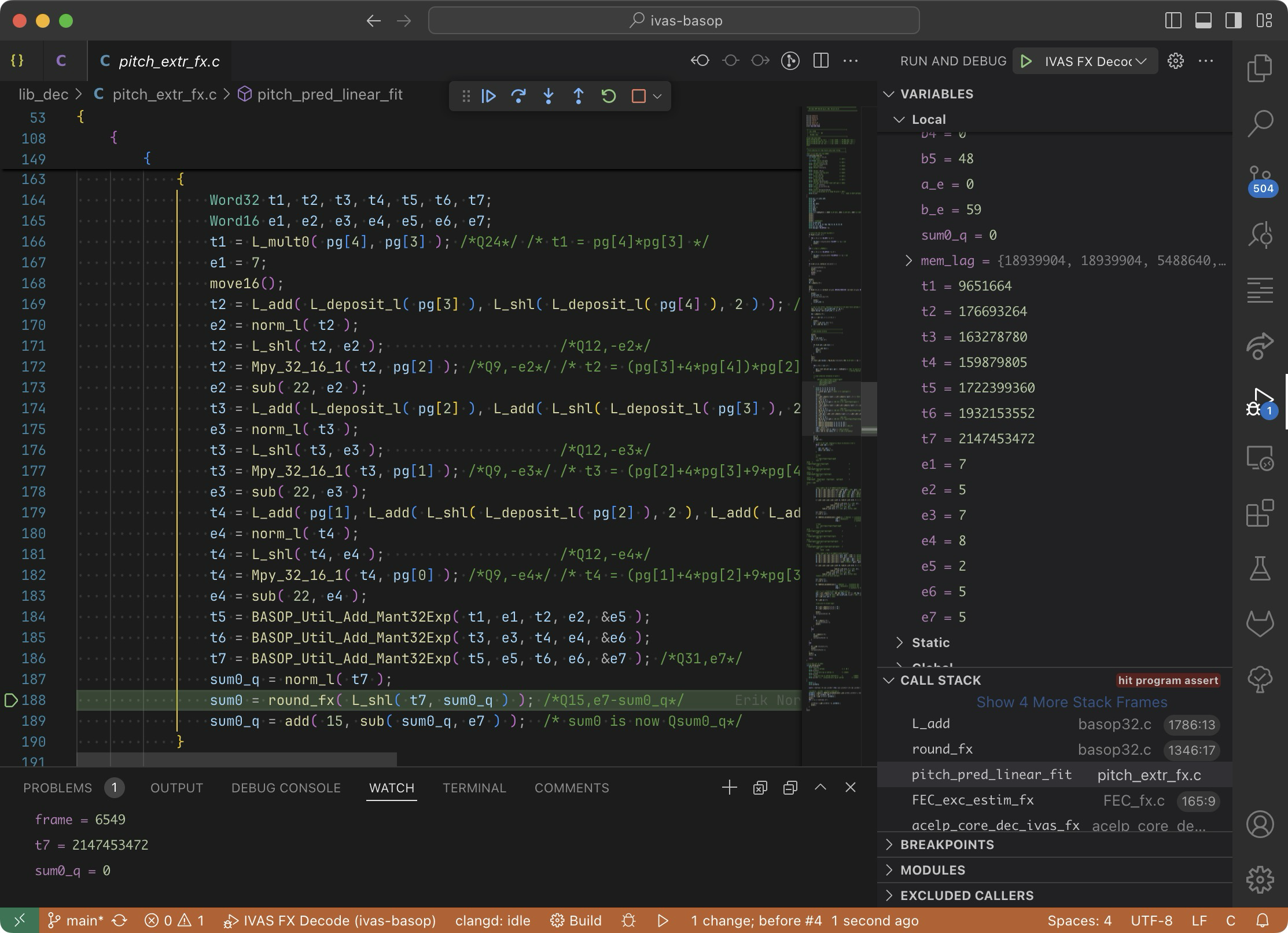Click Step Into in debug toolbar
Viewport: 1288px width, 933px height.
click(x=549, y=96)
